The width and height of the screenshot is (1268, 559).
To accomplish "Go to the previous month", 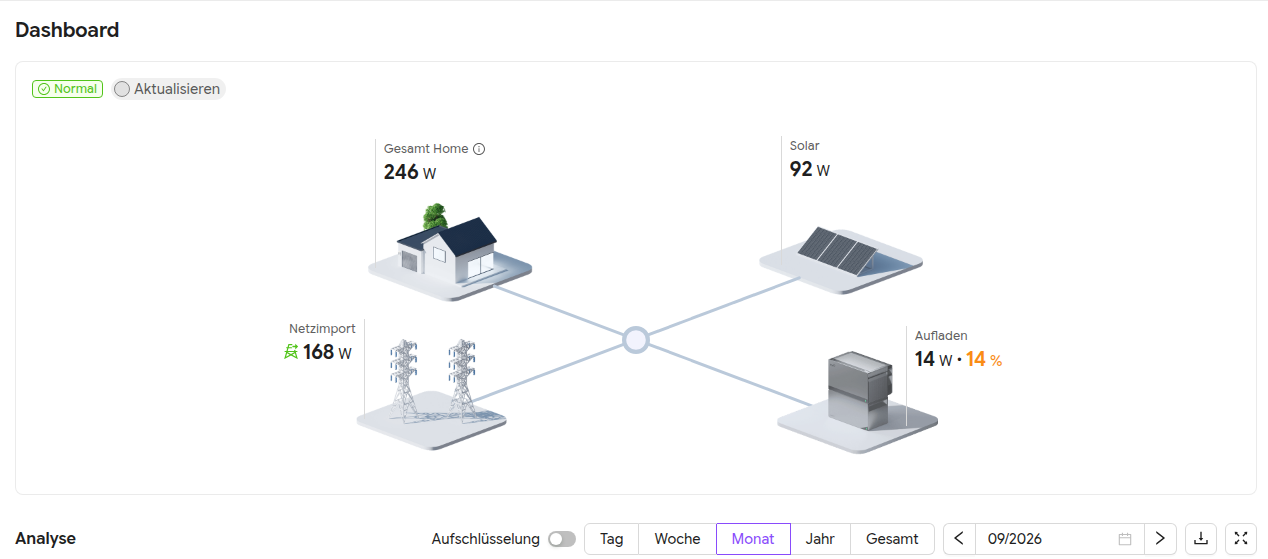I will [x=959, y=539].
